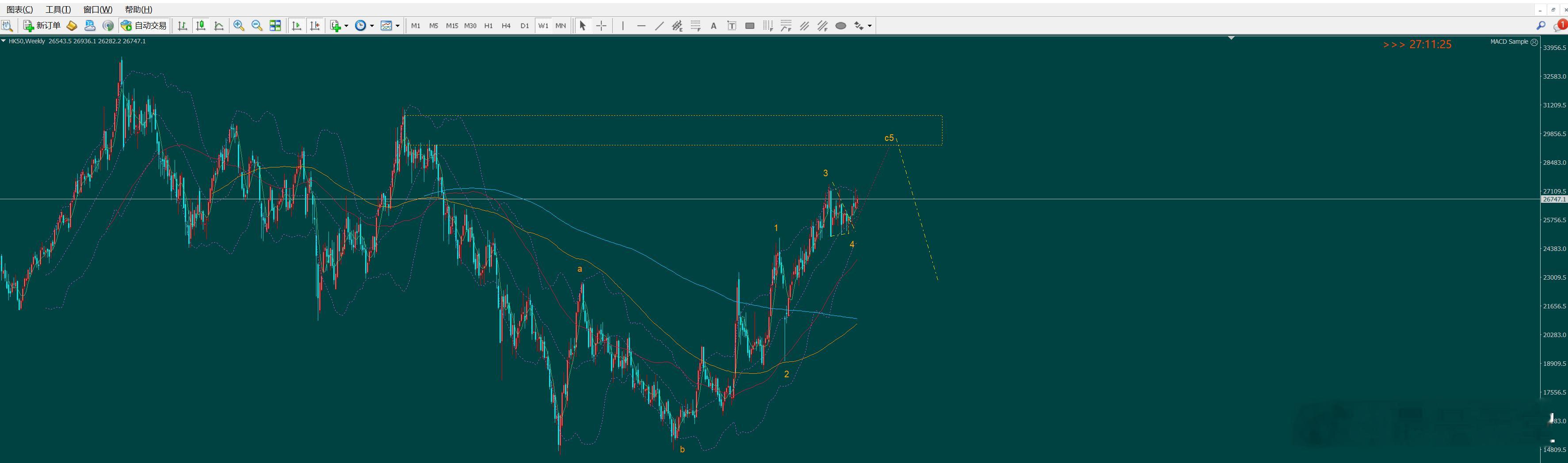Select the M30 timeframe

click(x=470, y=26)
